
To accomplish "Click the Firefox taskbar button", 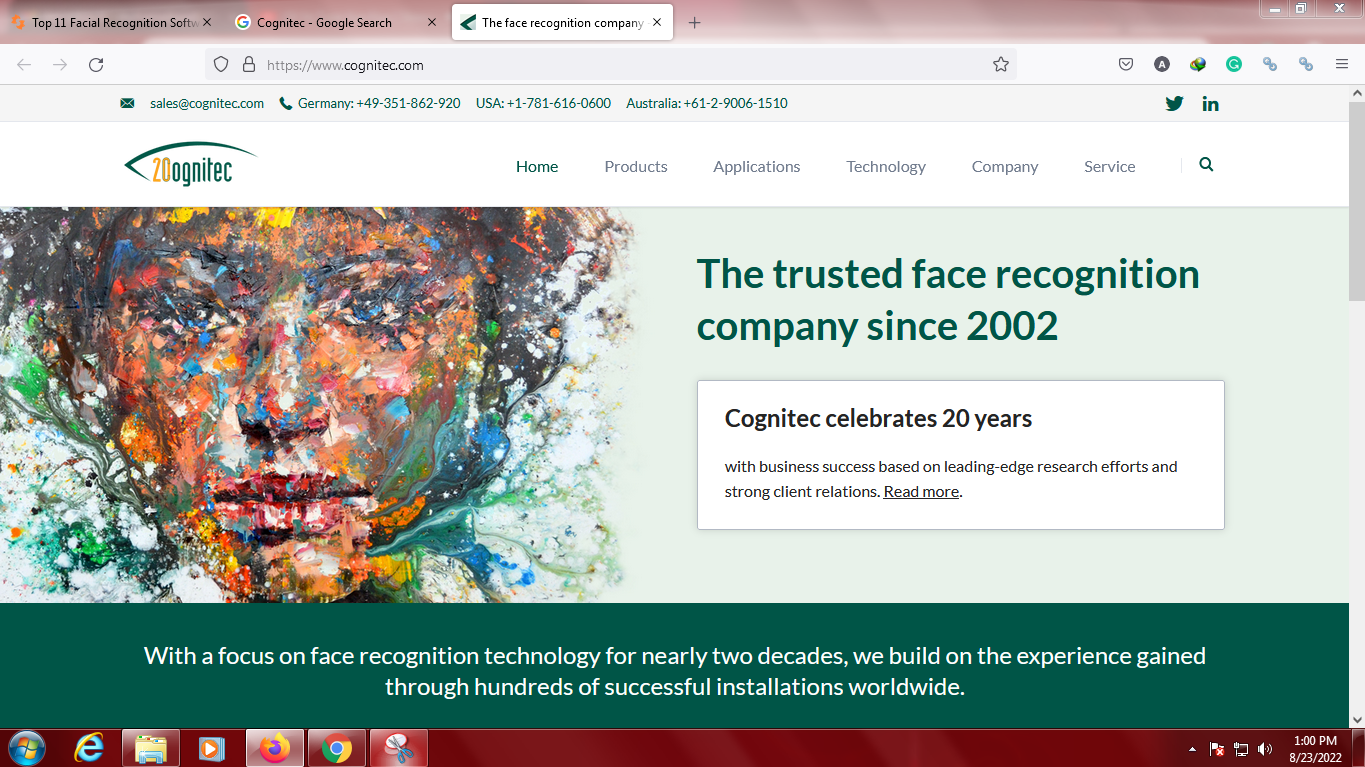I will tap(275, 747).
